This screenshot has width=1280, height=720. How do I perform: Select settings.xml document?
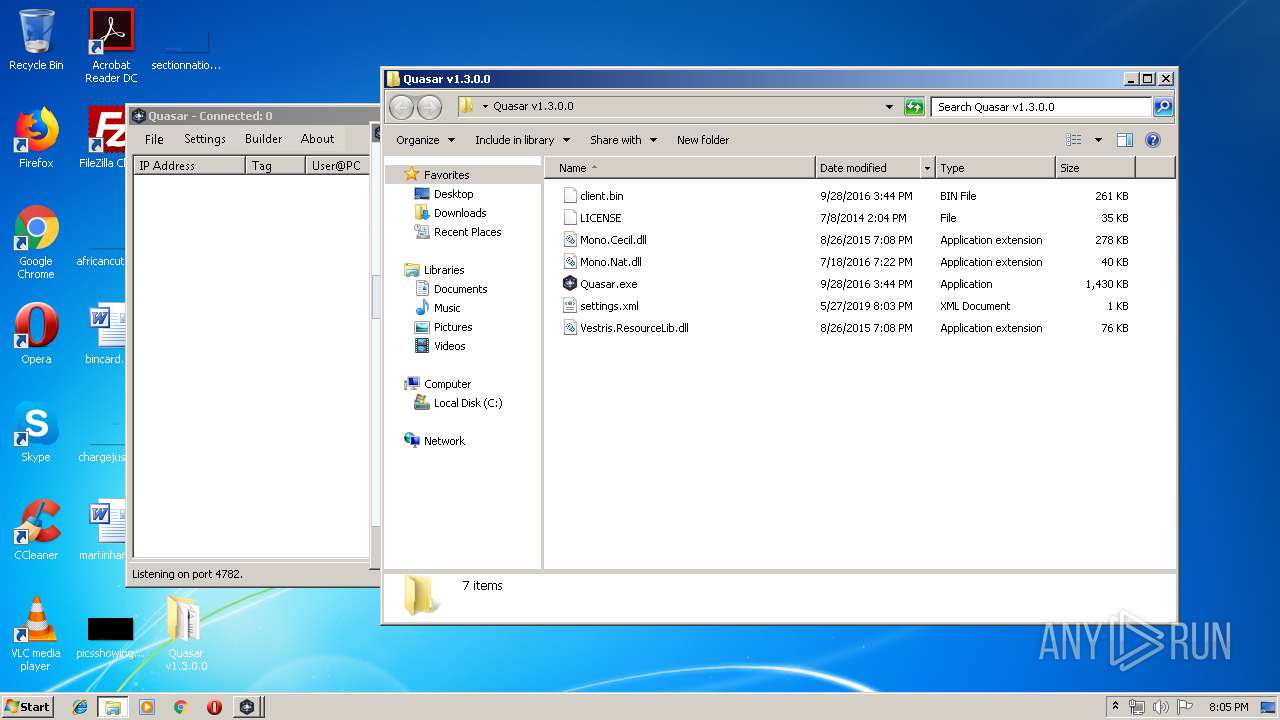click(x=609, y=306)
